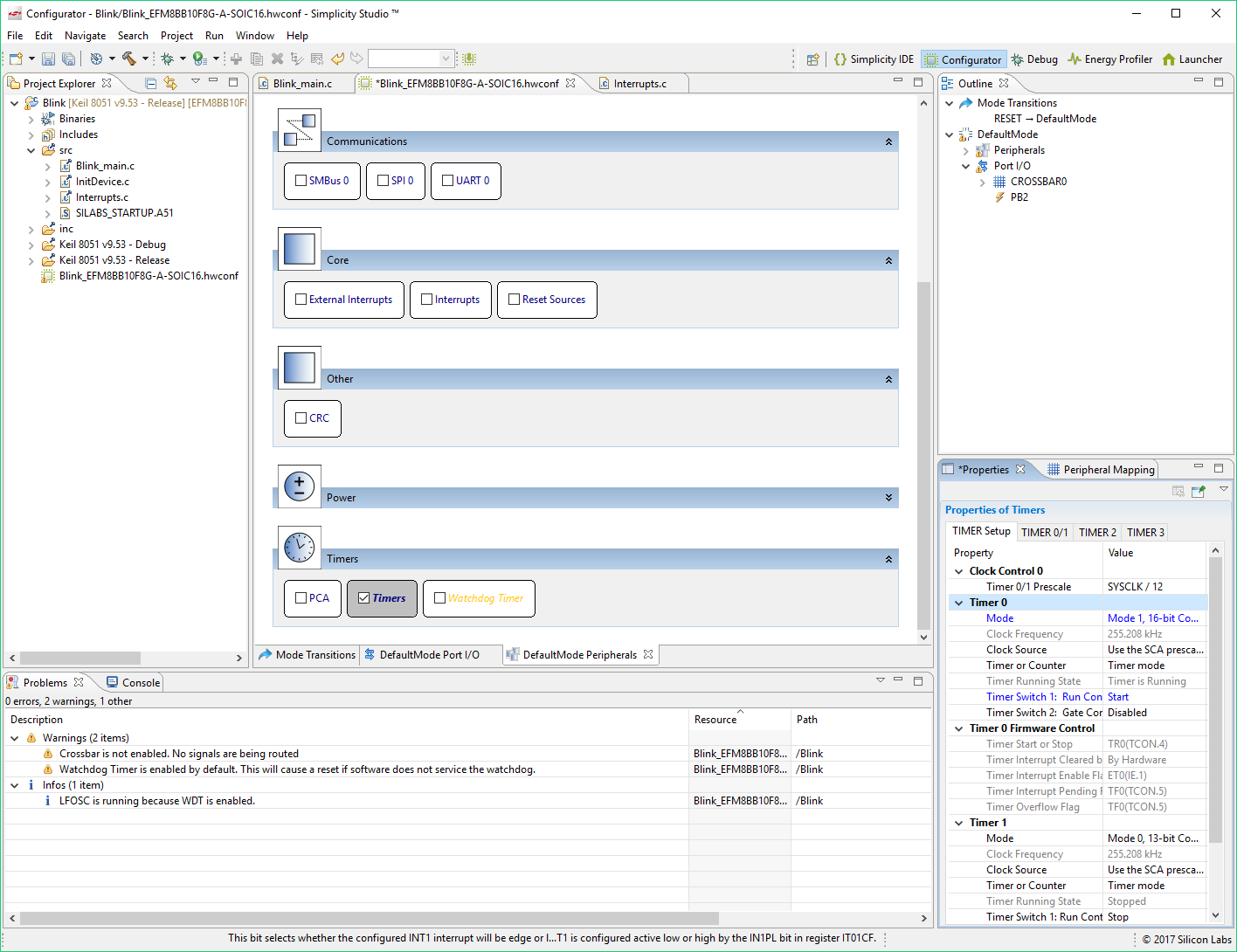Click the Save toolbar icon

click(48, 59)
